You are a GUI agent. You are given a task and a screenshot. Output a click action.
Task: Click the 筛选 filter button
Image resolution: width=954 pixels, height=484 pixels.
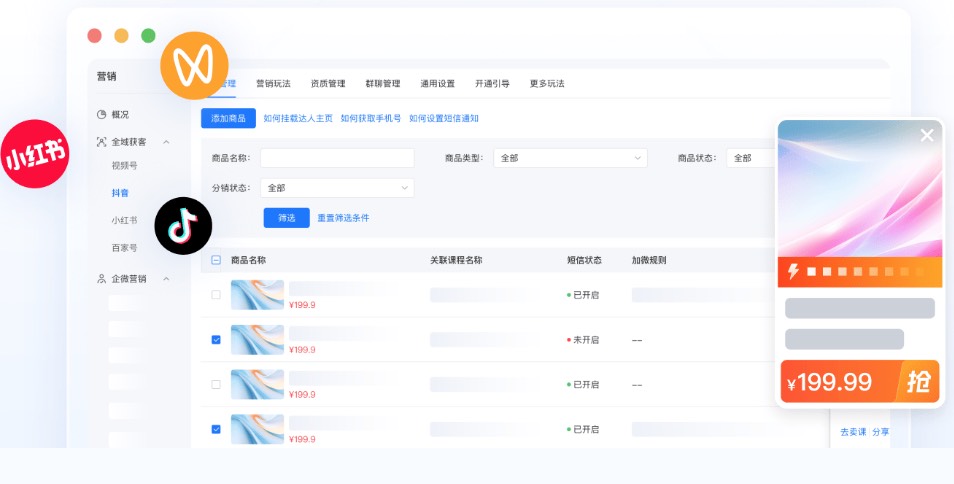tap(287, 218)
